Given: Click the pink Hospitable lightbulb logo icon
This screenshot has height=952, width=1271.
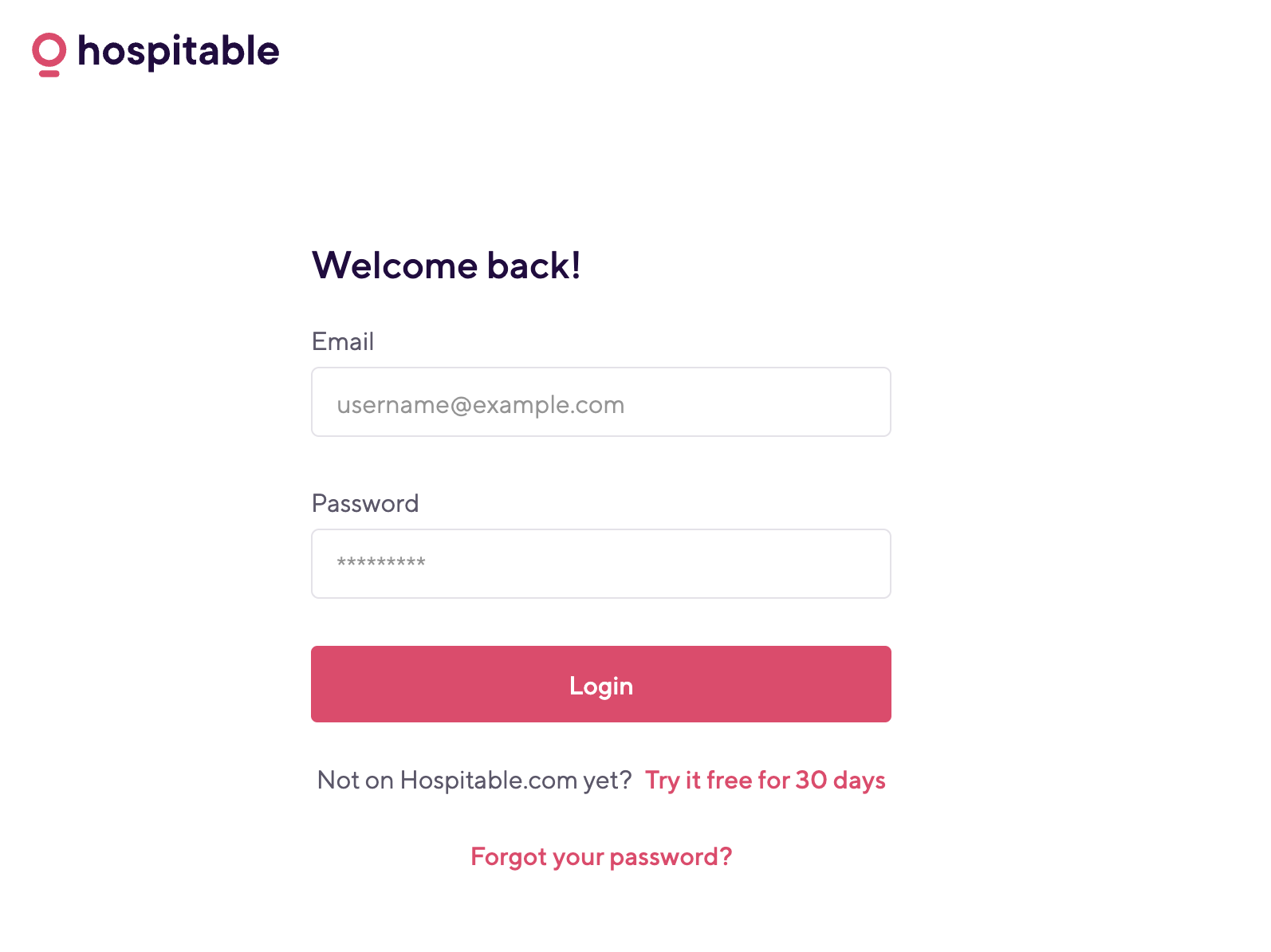Looking at the screenshot, I should pyautogui.click(x=49, y=55).
